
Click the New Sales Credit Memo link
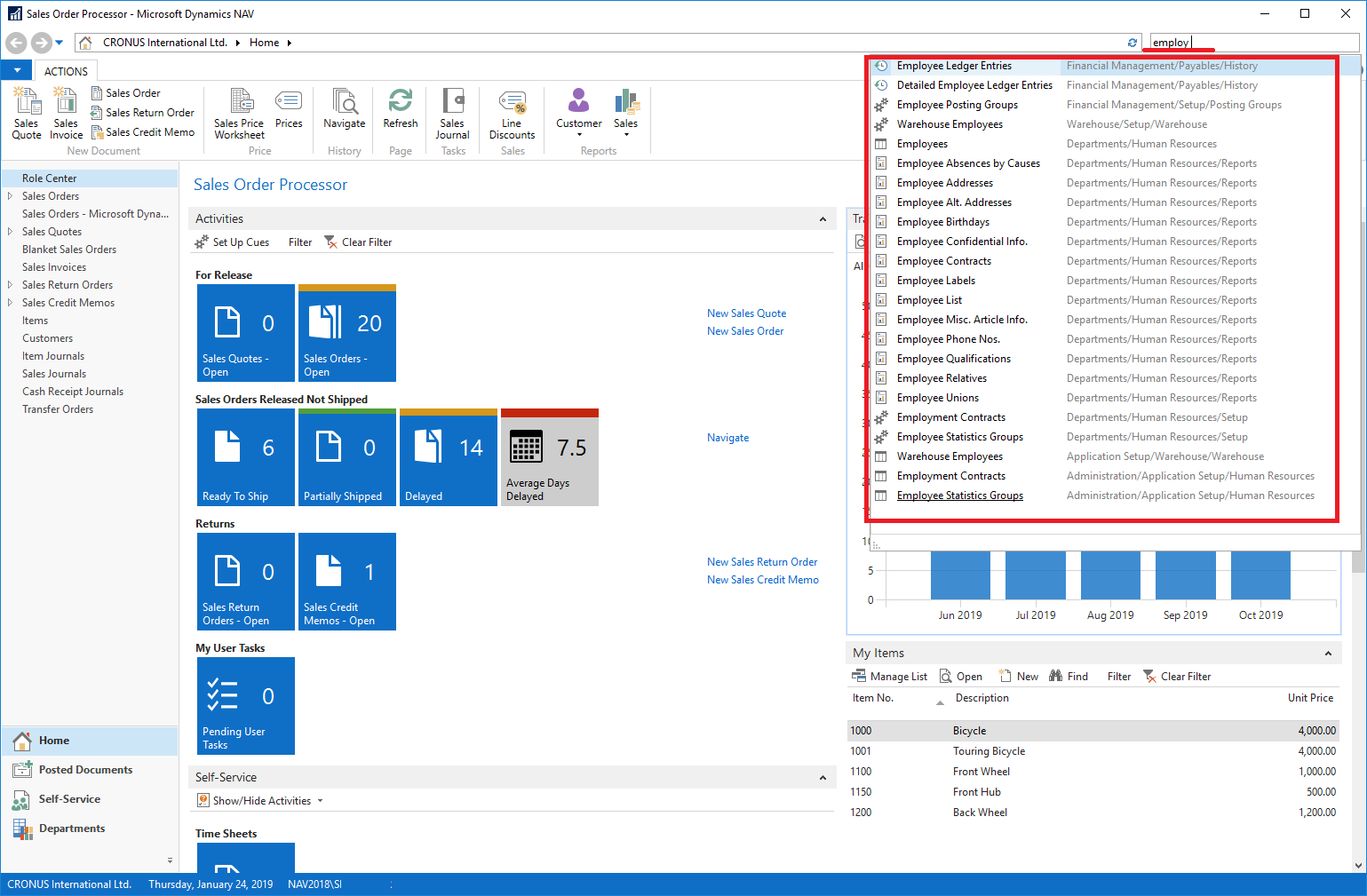click(x=763, y=580)
